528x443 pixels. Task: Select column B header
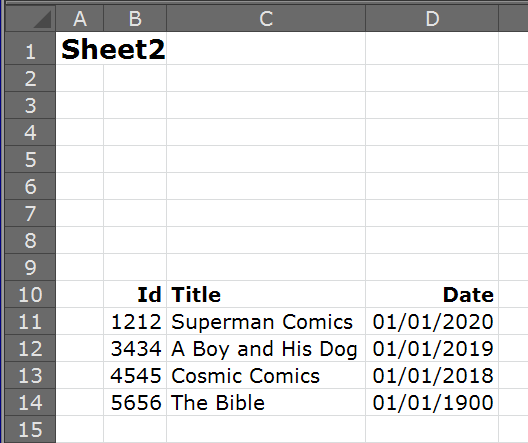[135, 19]
